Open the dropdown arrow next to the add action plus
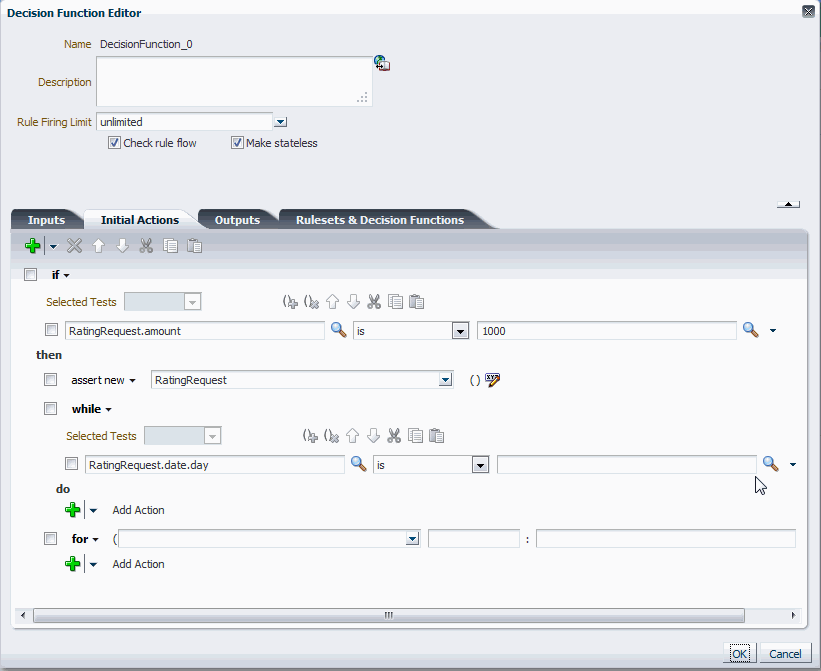The height and width of the screenshot is (671, 821). click(x=53, y=246)
